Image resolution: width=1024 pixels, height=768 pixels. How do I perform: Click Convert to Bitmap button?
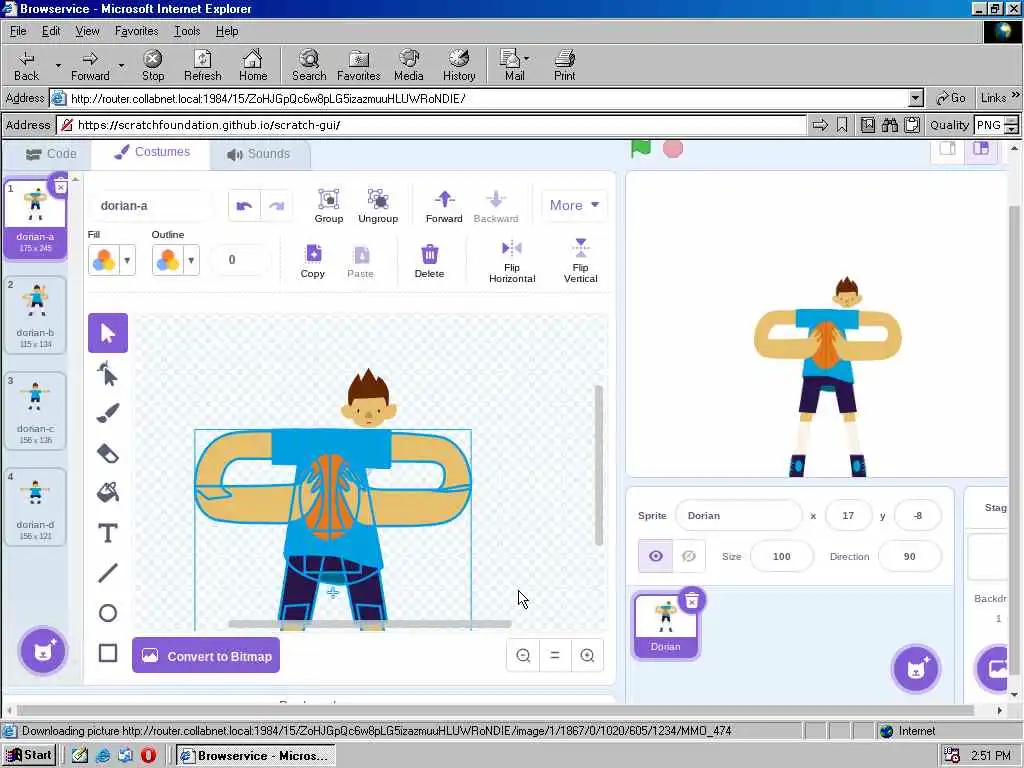[206, 656]
